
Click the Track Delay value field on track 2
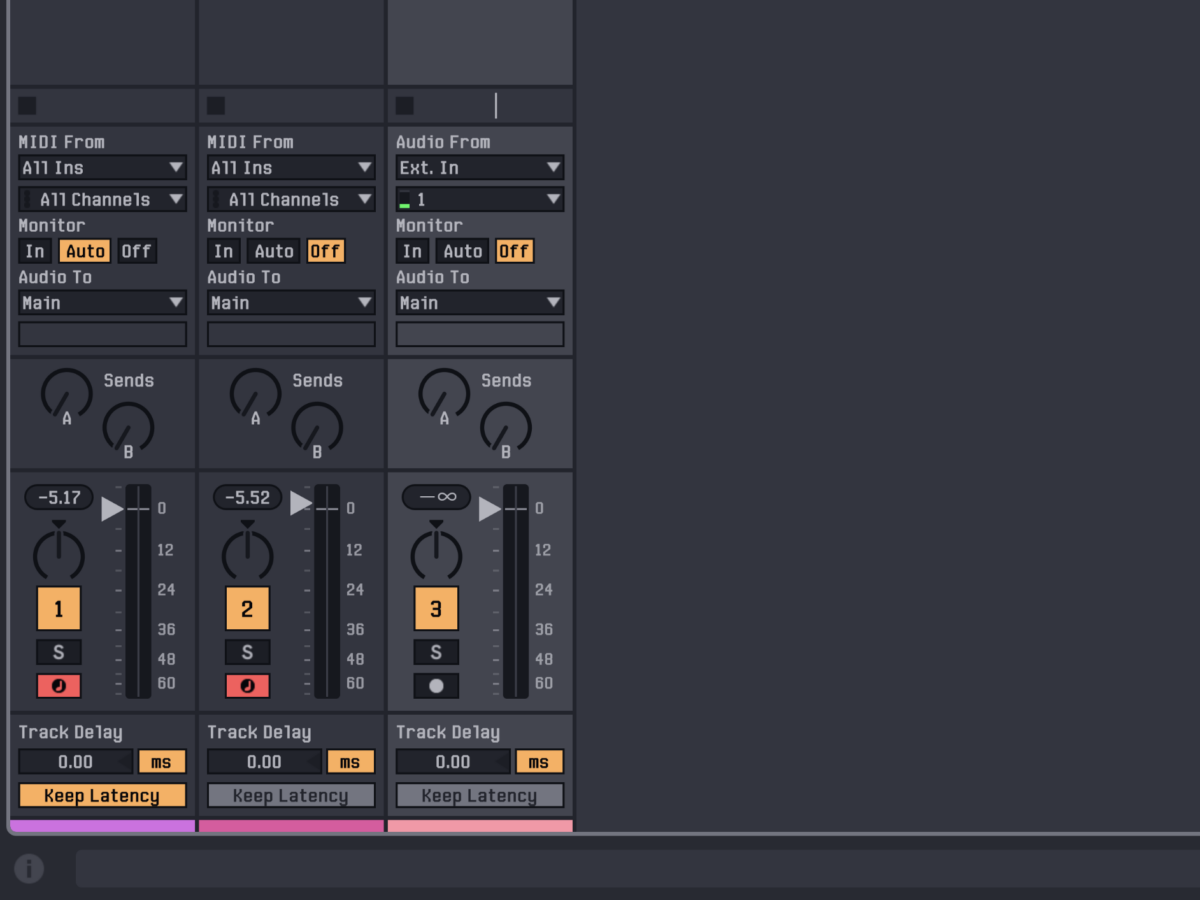[264, 762]
